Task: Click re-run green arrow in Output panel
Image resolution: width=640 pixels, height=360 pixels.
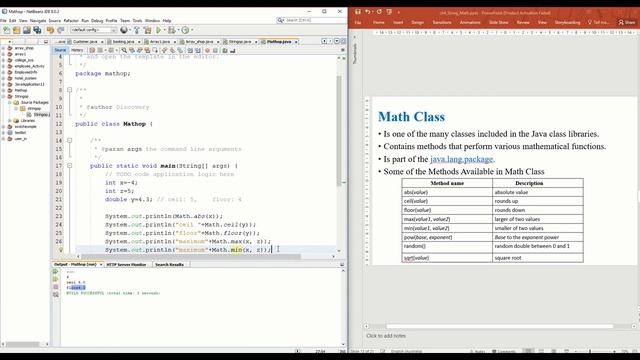Action: click(56, 271)
